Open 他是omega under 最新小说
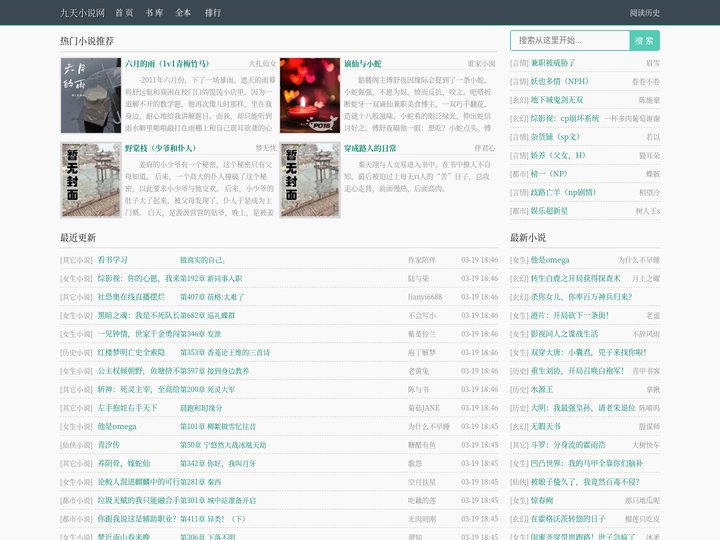The height and width of the screenshot is (540, 720). tap(550, 260)
